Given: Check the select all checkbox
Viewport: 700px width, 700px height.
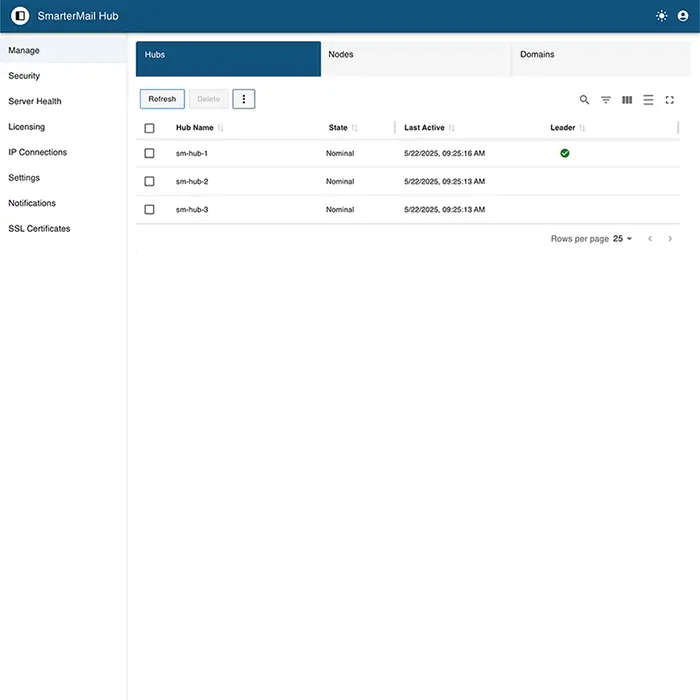Looking at the screenshot, I should click(150, 128).
